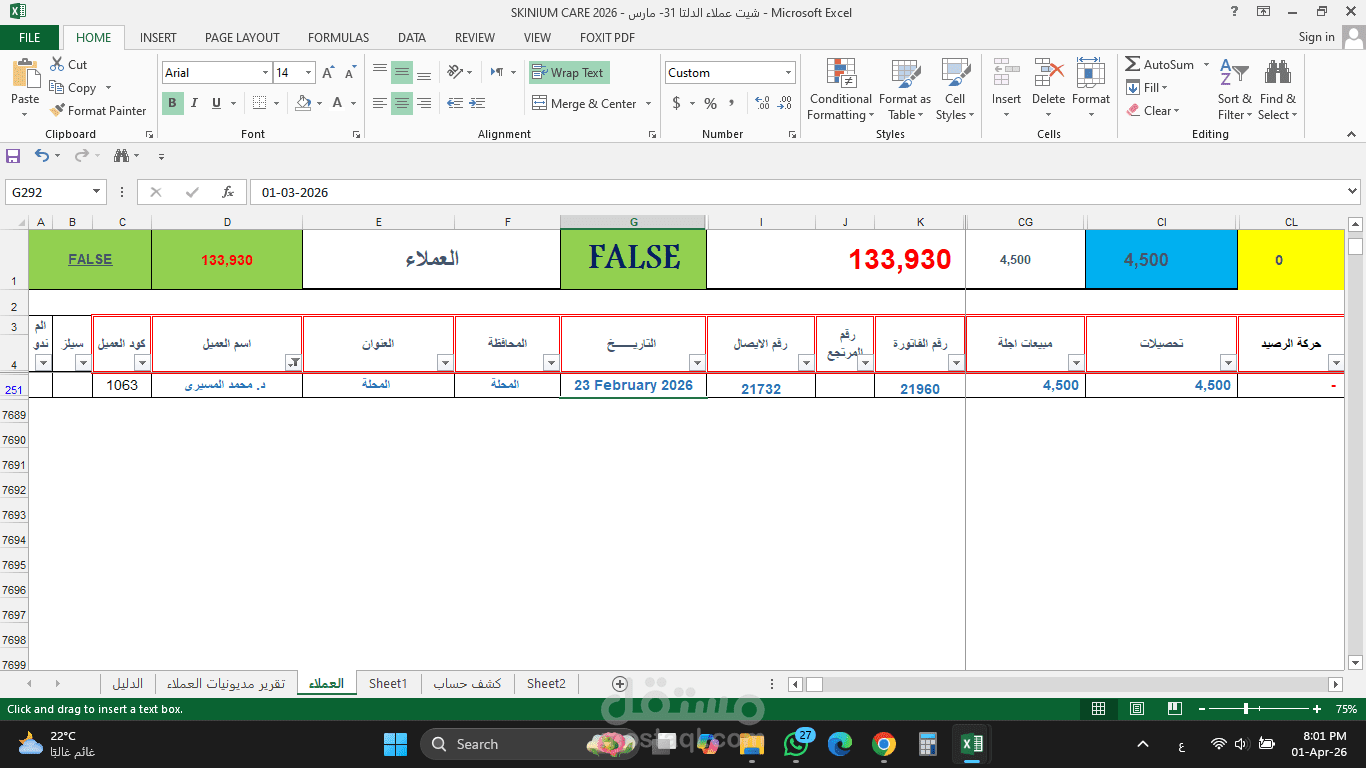Apply Font Color with the A button

point(338,103)
